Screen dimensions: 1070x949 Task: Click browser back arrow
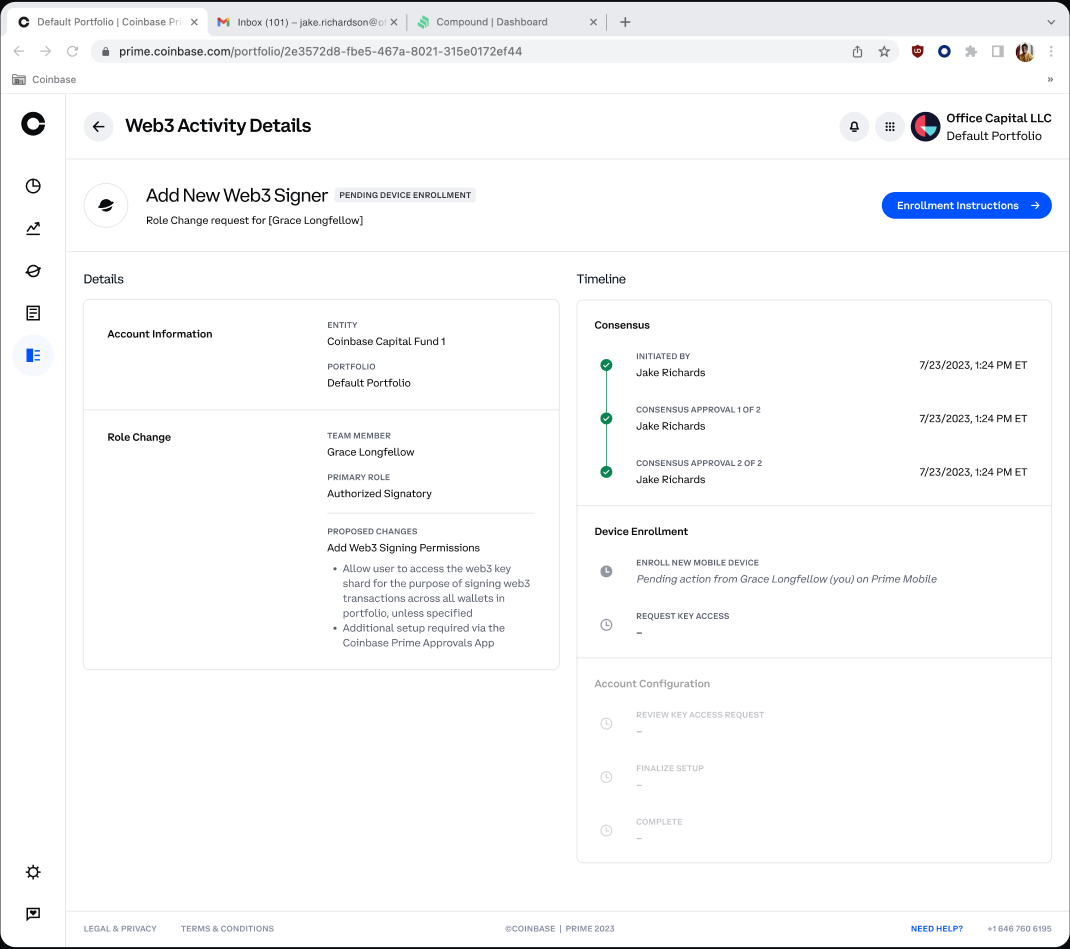pyautogui.click(x=19, y=51)
